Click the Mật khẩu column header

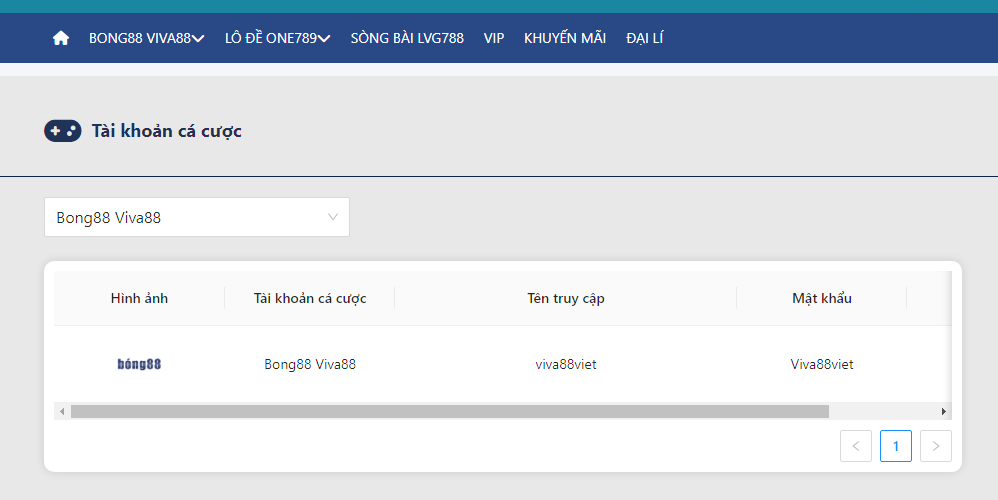822,298
